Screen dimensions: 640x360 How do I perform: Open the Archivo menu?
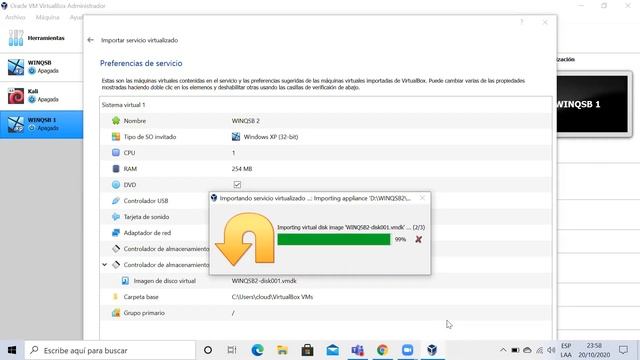(x=16, y=17)
